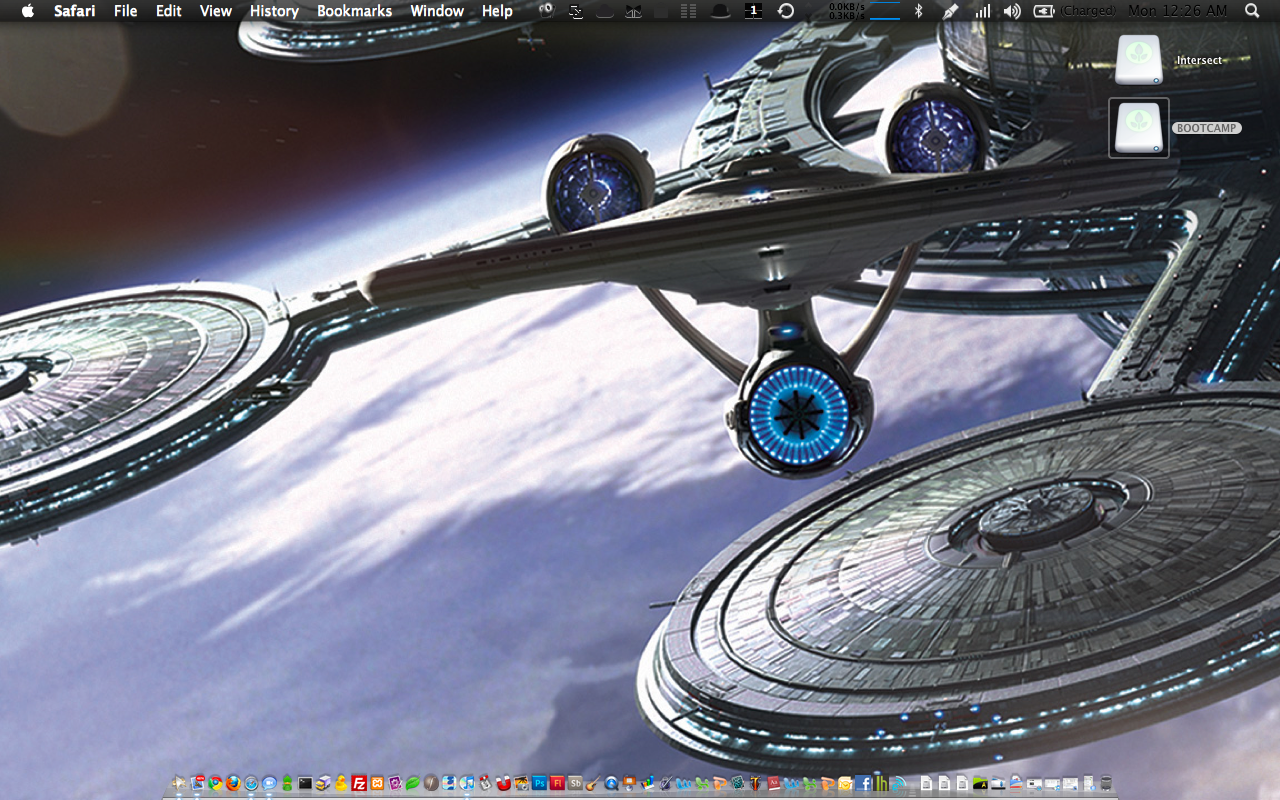Click the Mon 12:26 AM clock

(x=1178, y=11)
